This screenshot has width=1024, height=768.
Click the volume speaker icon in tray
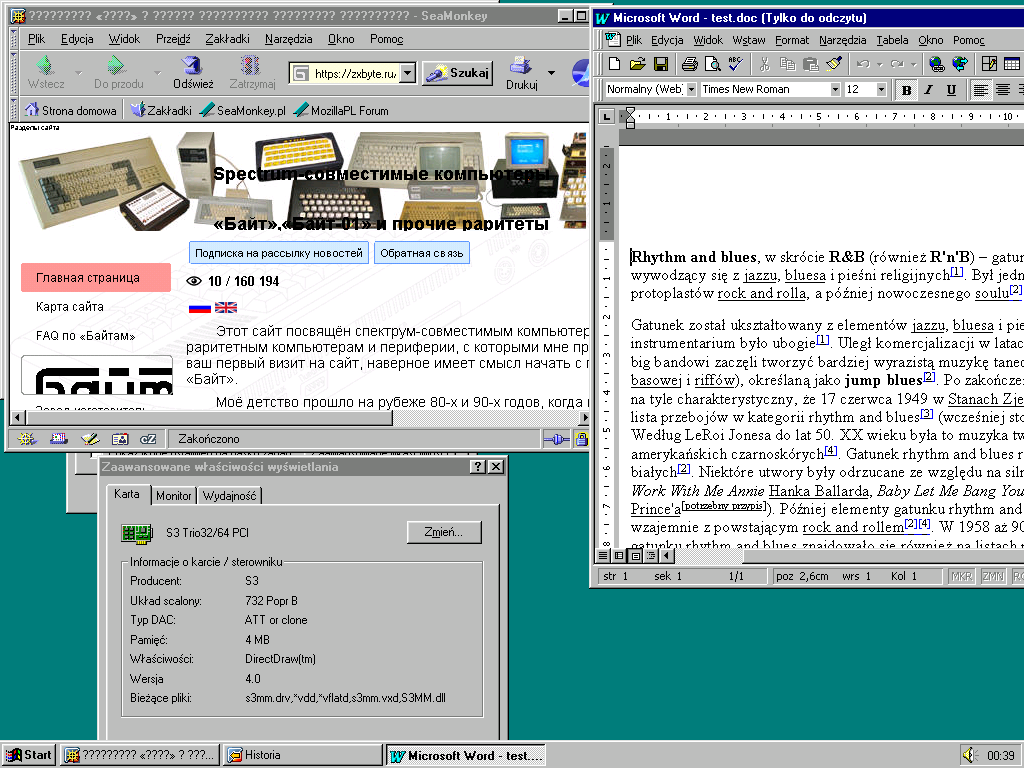[x=969, y=756]
